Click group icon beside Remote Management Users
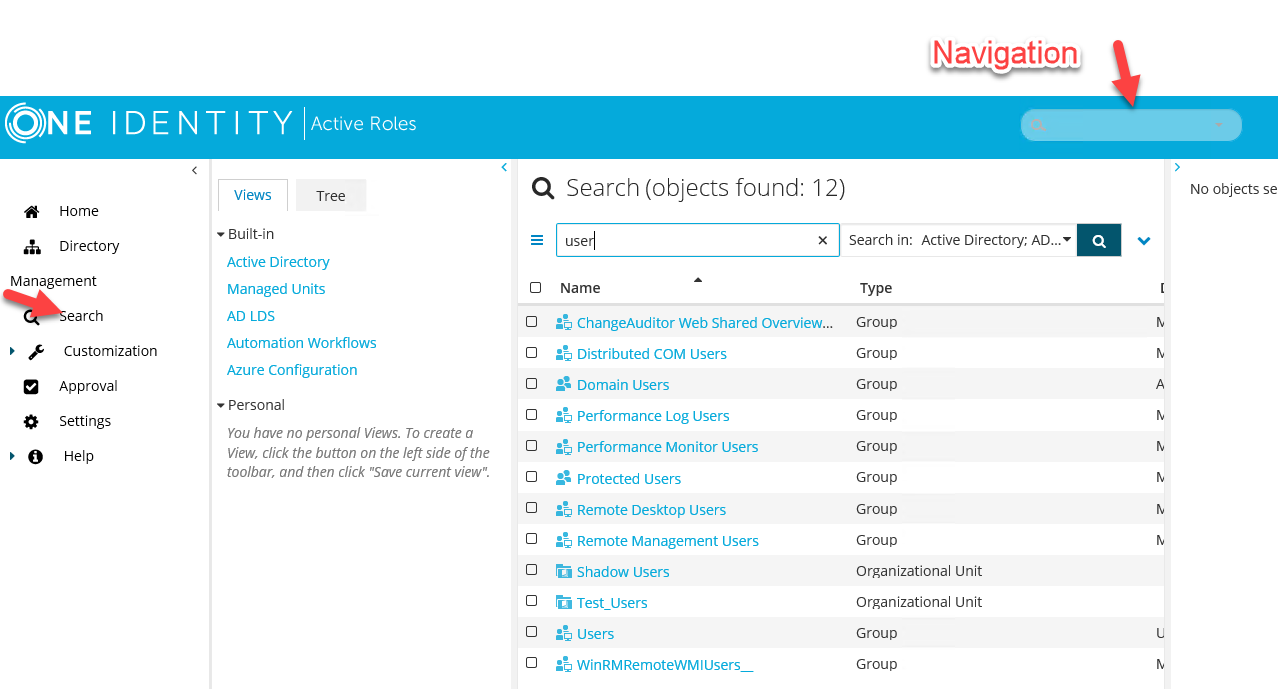1278x689 pixels. (564, 541)
